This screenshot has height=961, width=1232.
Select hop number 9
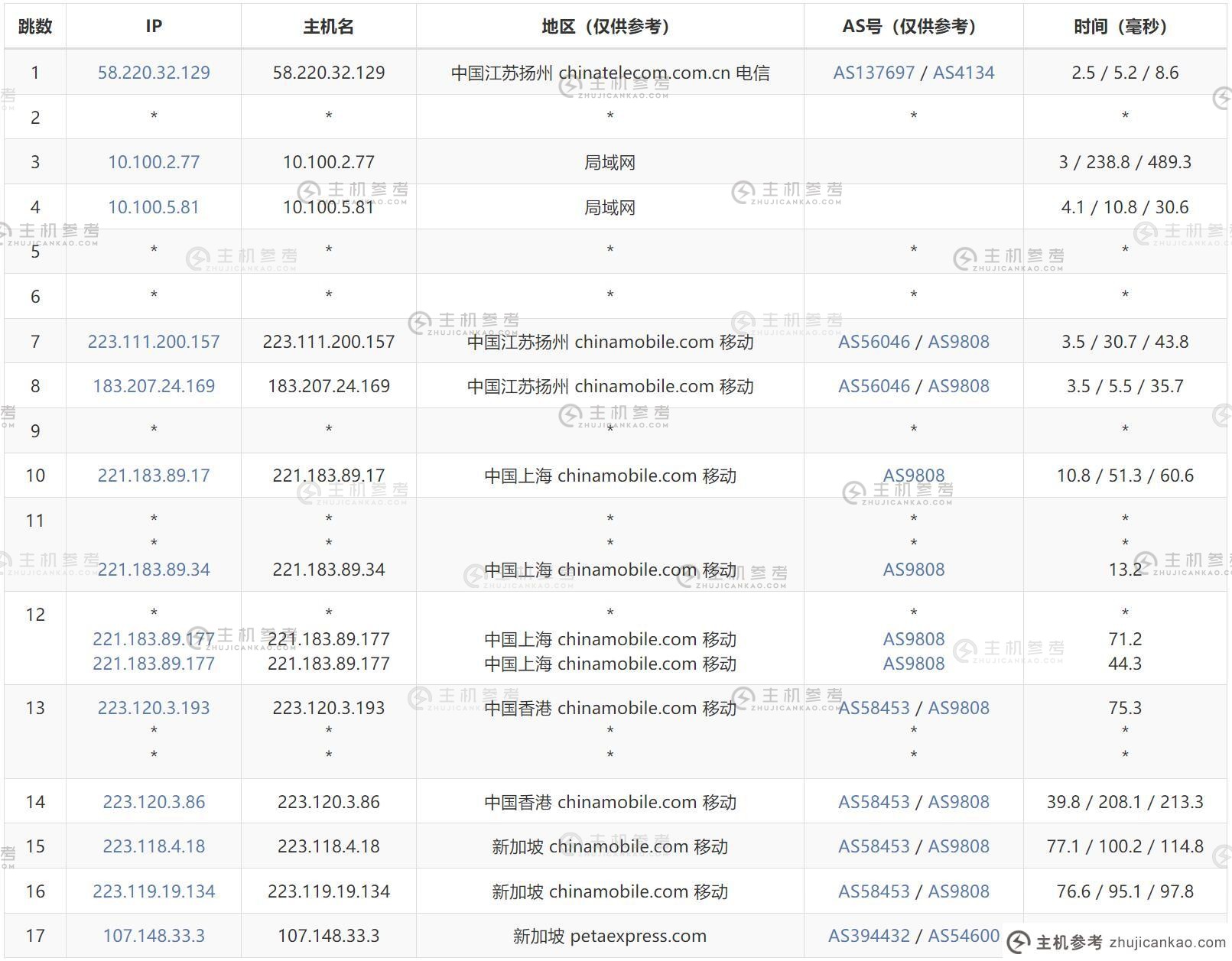coord(35,431)
